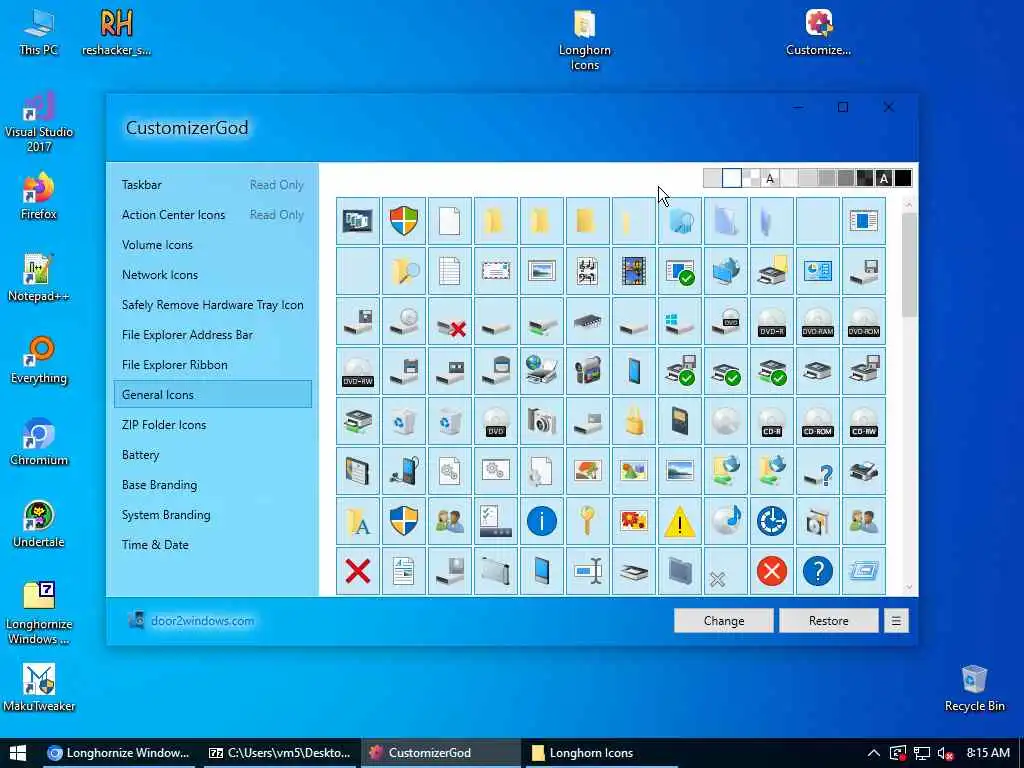Image resolution: width=1024 pixels, height=768 pixels.
Task: Select the padlock icon tile
Action: 633,421
